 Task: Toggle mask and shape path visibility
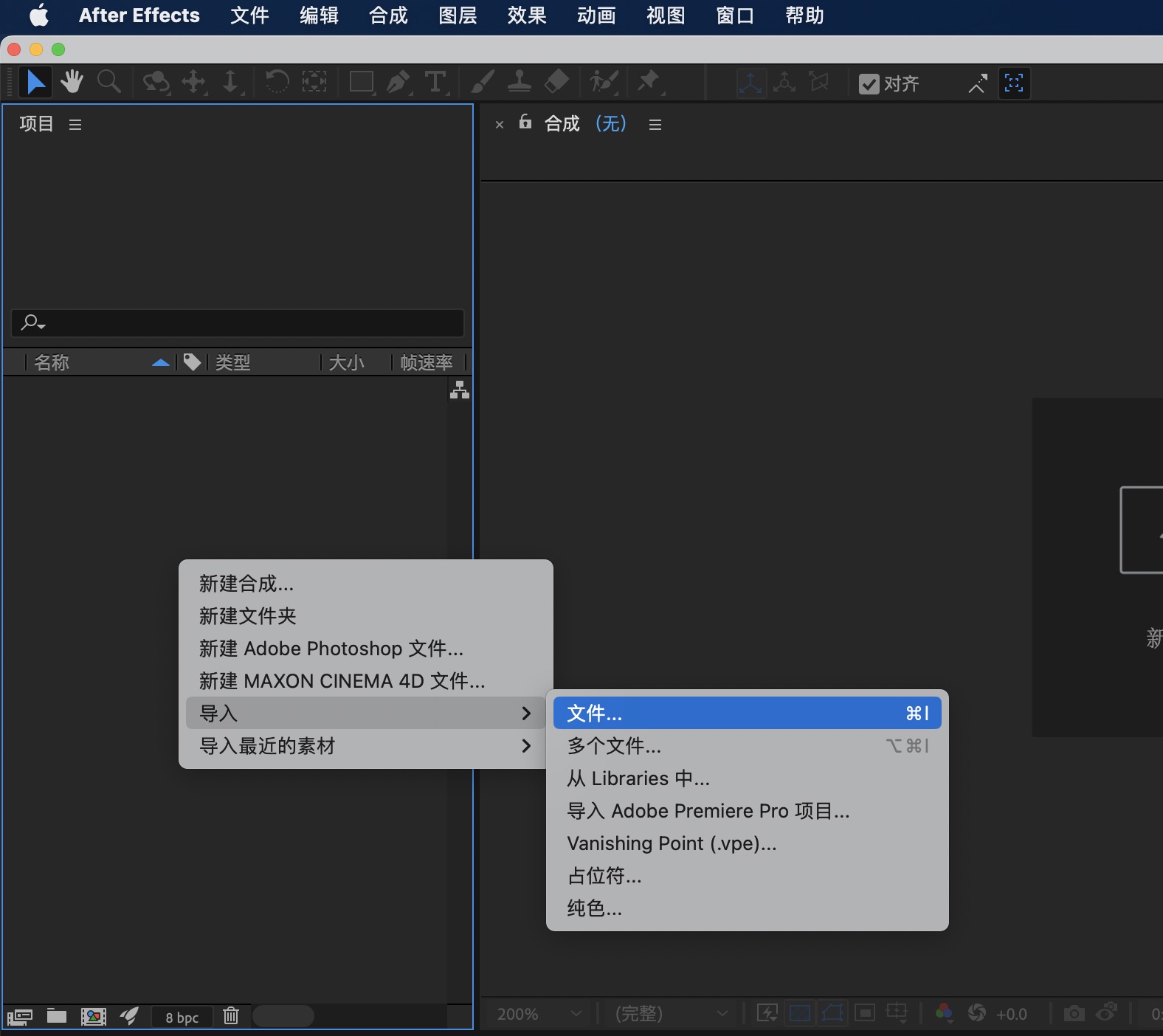click(x=832, y=1013)
